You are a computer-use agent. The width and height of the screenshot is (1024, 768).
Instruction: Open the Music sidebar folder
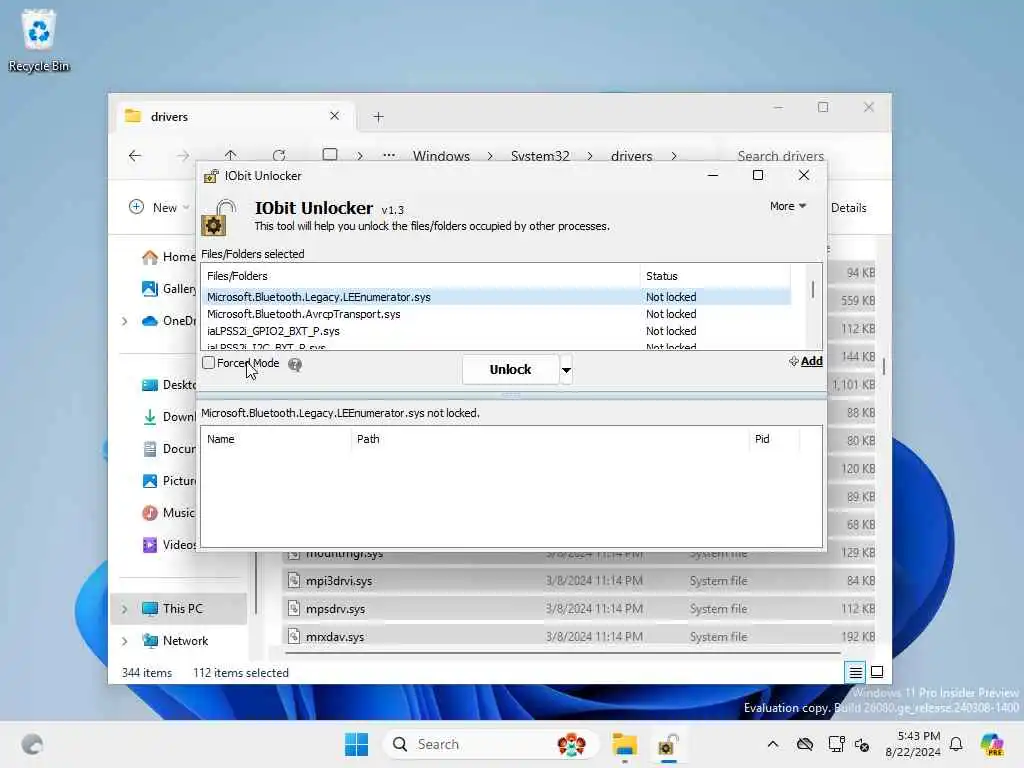point(168,513)
